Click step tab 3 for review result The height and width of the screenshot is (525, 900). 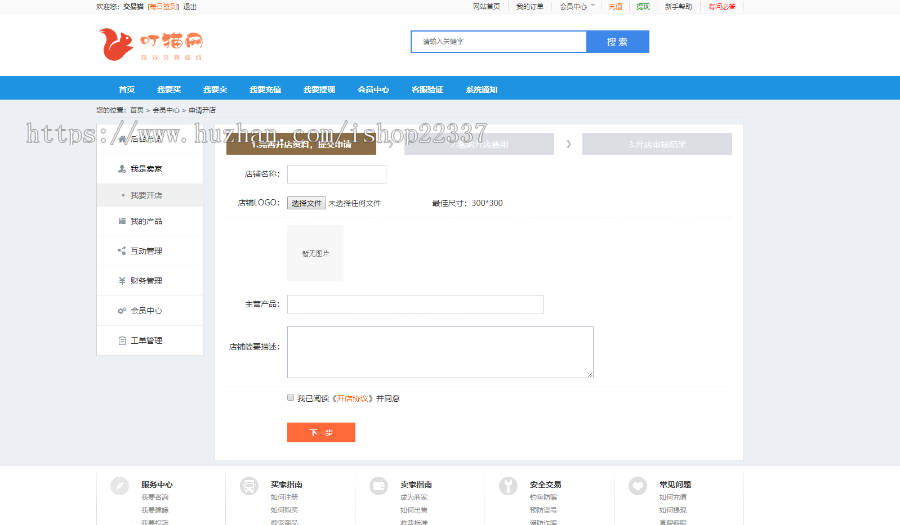pyautogui.click(x=657, y=144)
